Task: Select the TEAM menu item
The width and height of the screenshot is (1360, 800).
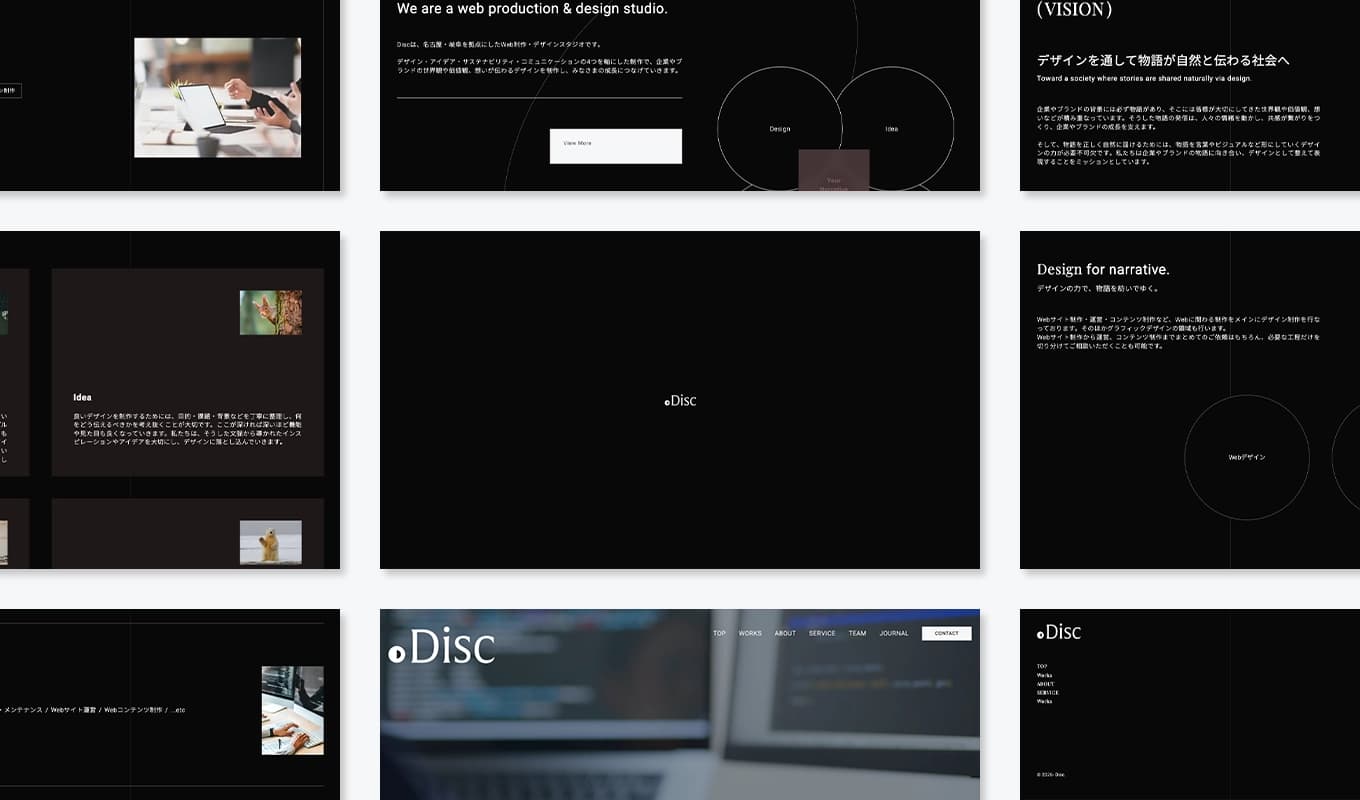Action: pos(857,633)
